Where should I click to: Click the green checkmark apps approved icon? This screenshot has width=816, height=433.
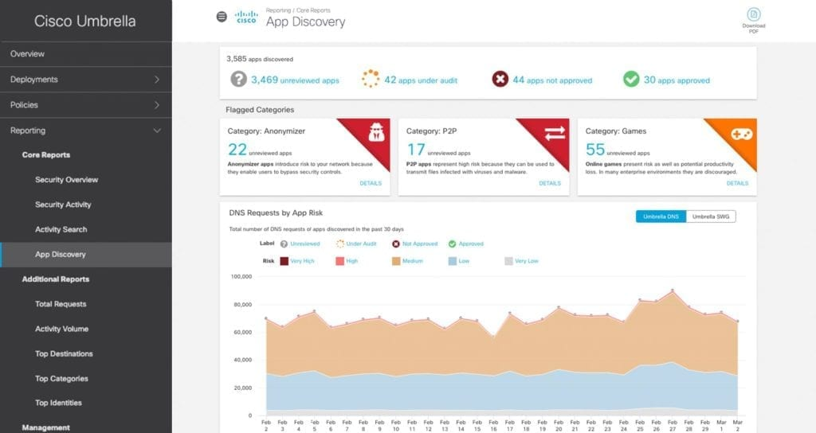631,79
